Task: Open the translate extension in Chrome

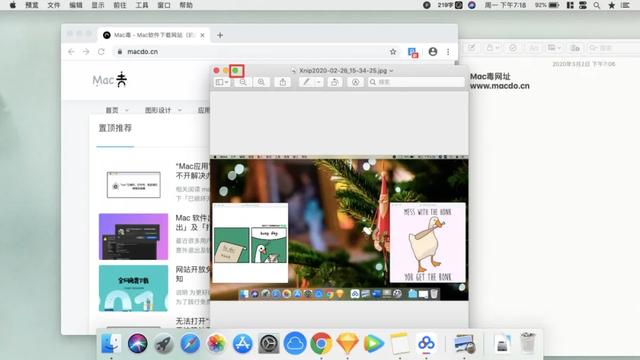Action: click(413, 52)
